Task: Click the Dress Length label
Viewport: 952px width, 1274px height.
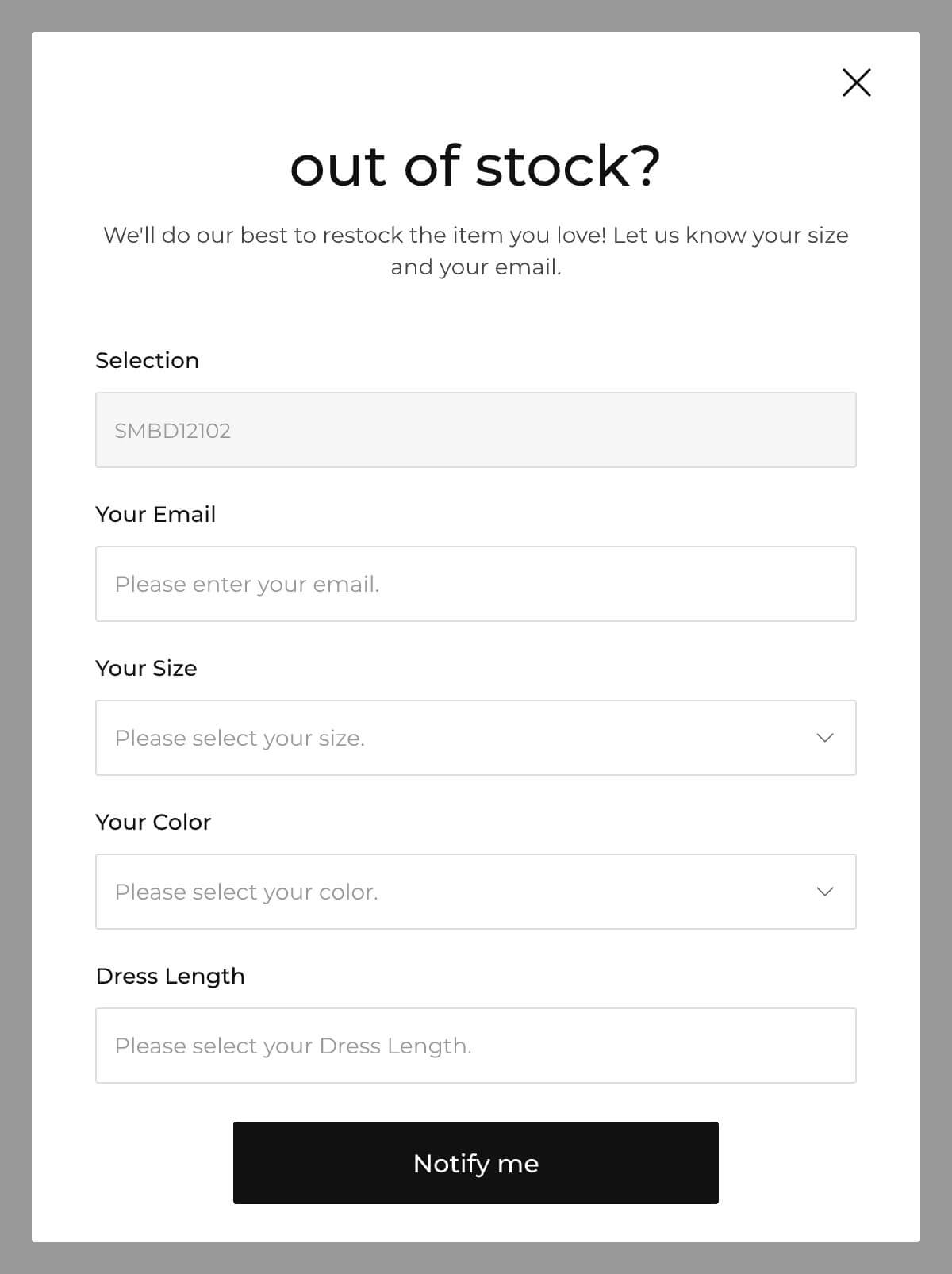Action: coord(170,976)
